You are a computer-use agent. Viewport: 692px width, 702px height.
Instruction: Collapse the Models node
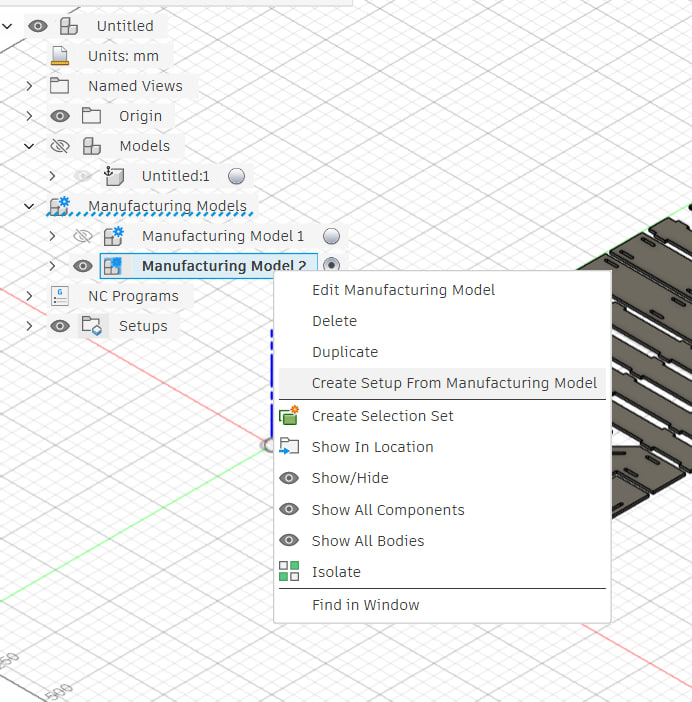(x=29, y=146)
